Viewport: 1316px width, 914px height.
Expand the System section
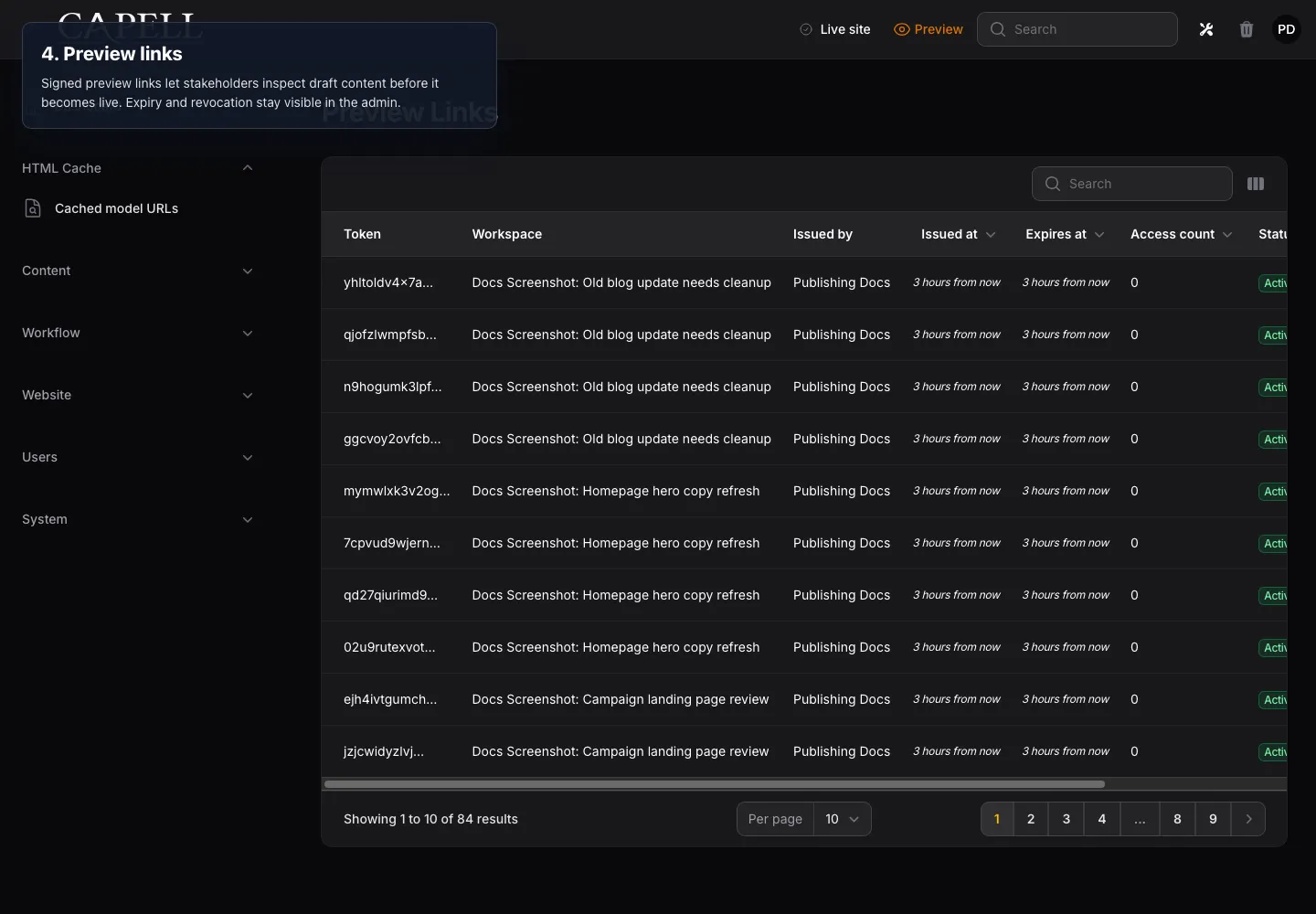coord(137,519)
